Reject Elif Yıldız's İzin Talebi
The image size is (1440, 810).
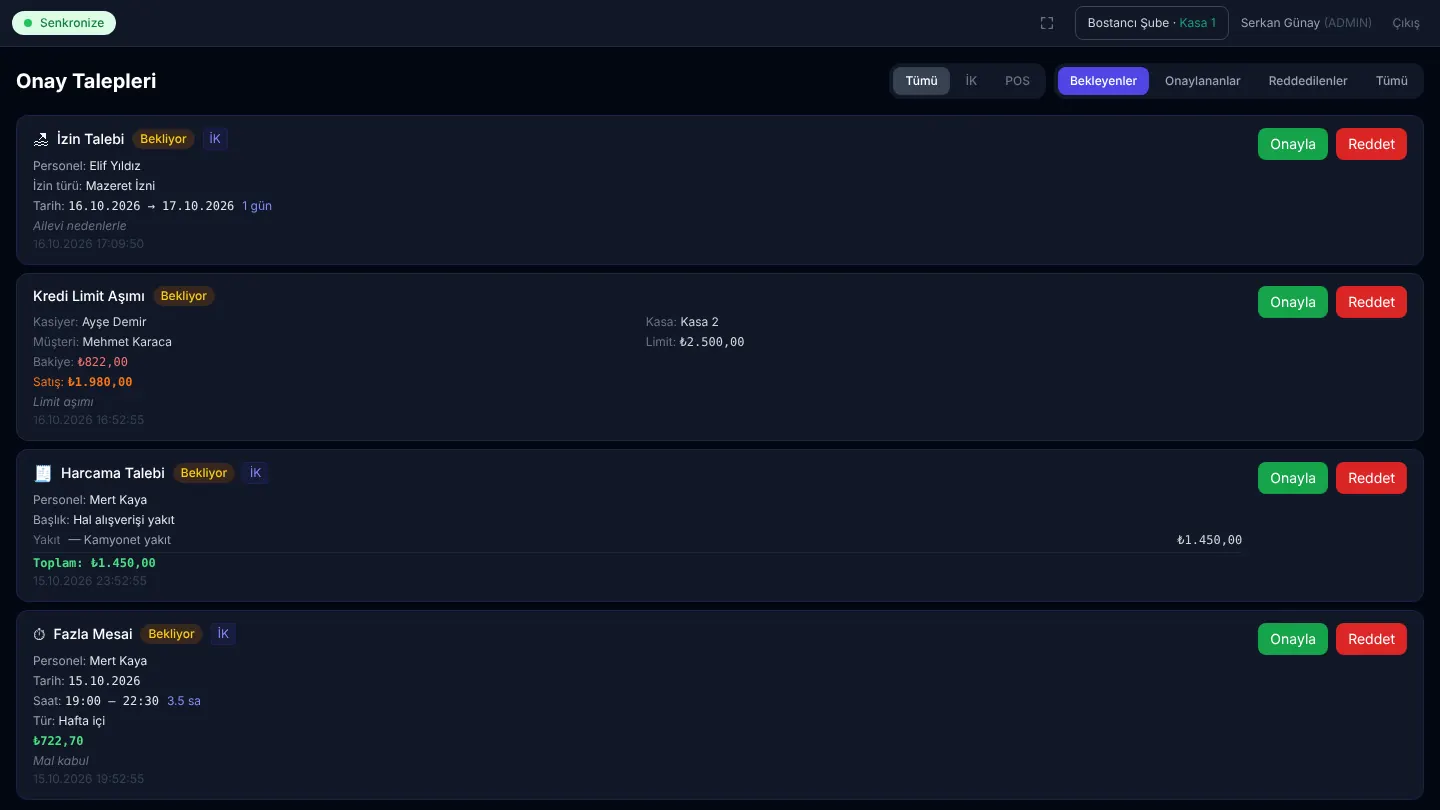point(1371,144)
